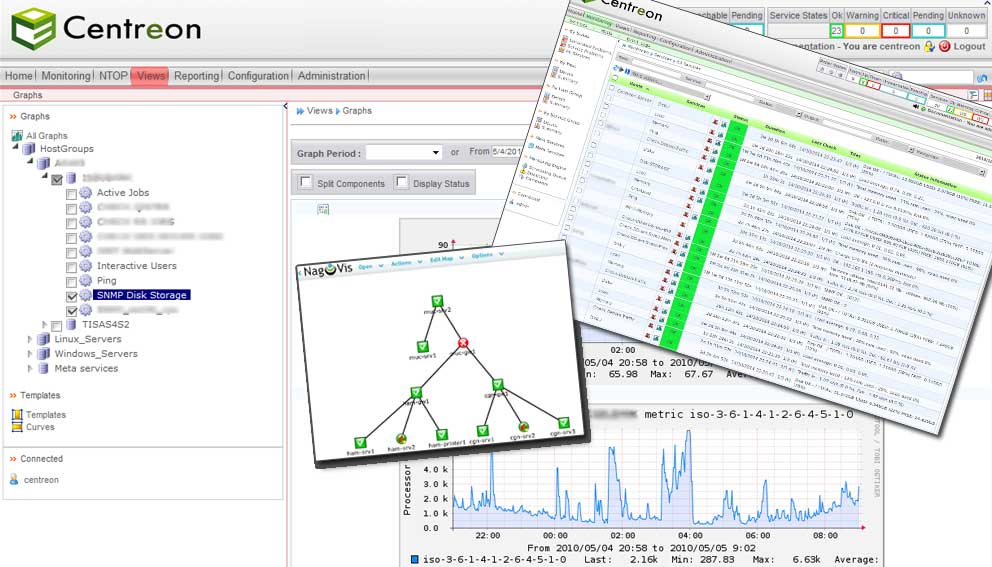The width and height of the screenshot is (992, 567).
Task: Open the Graph Period dropdown
Action: point(404,153)
